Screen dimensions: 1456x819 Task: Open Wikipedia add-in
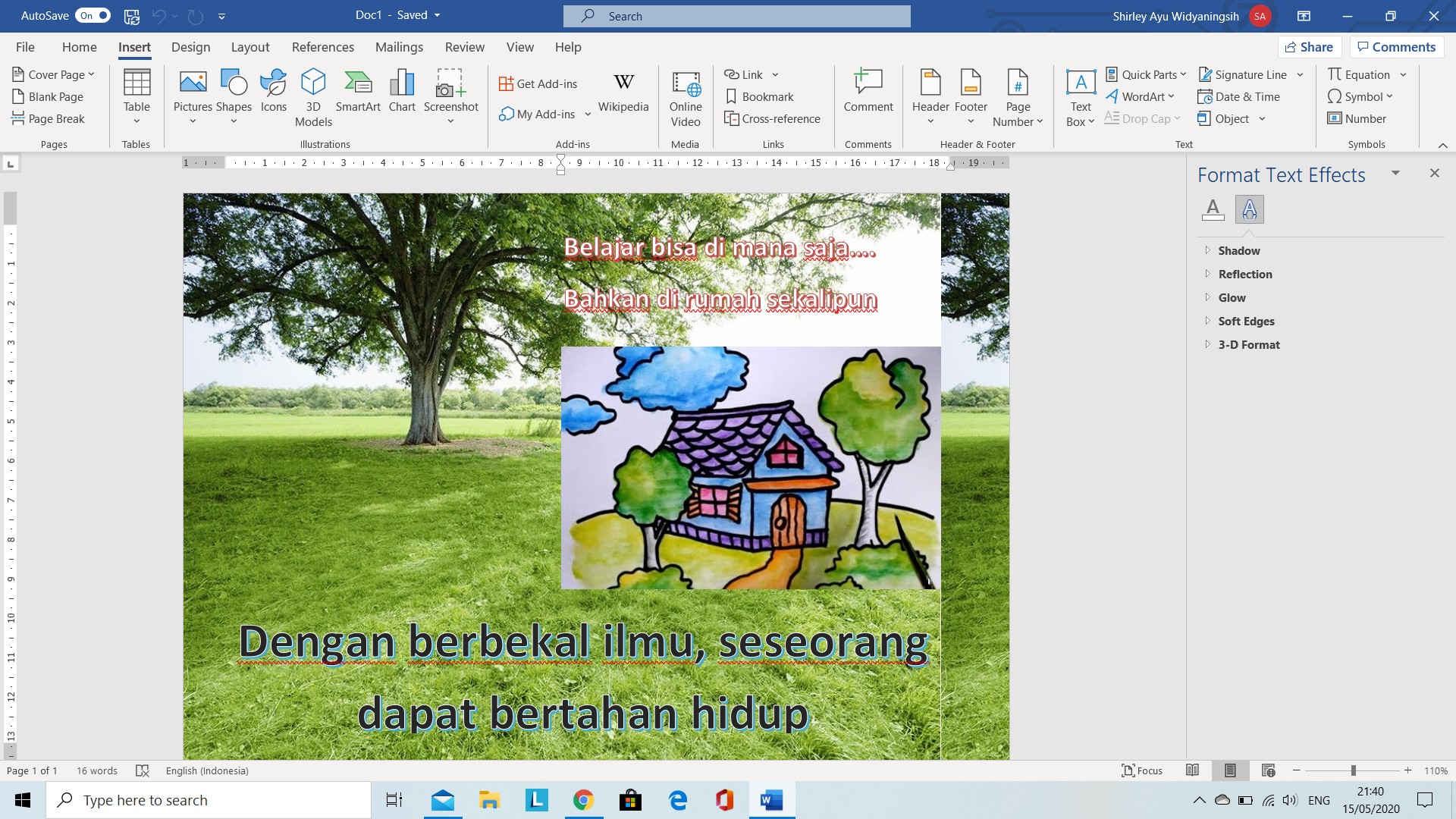pos(623,91)
